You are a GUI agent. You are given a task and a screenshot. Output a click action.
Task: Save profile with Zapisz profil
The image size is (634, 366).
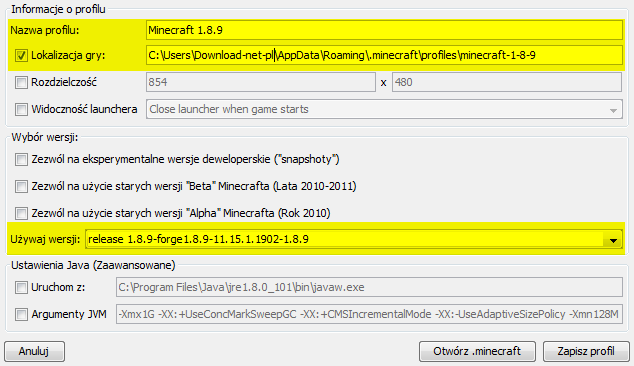point(586,351)
